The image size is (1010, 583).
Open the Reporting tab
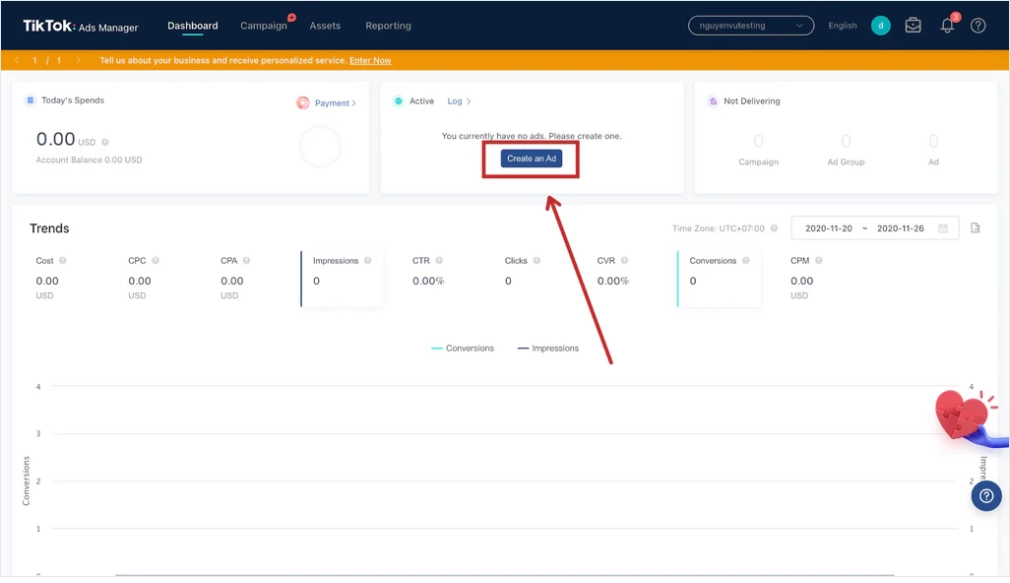click(x=388, y=26)
